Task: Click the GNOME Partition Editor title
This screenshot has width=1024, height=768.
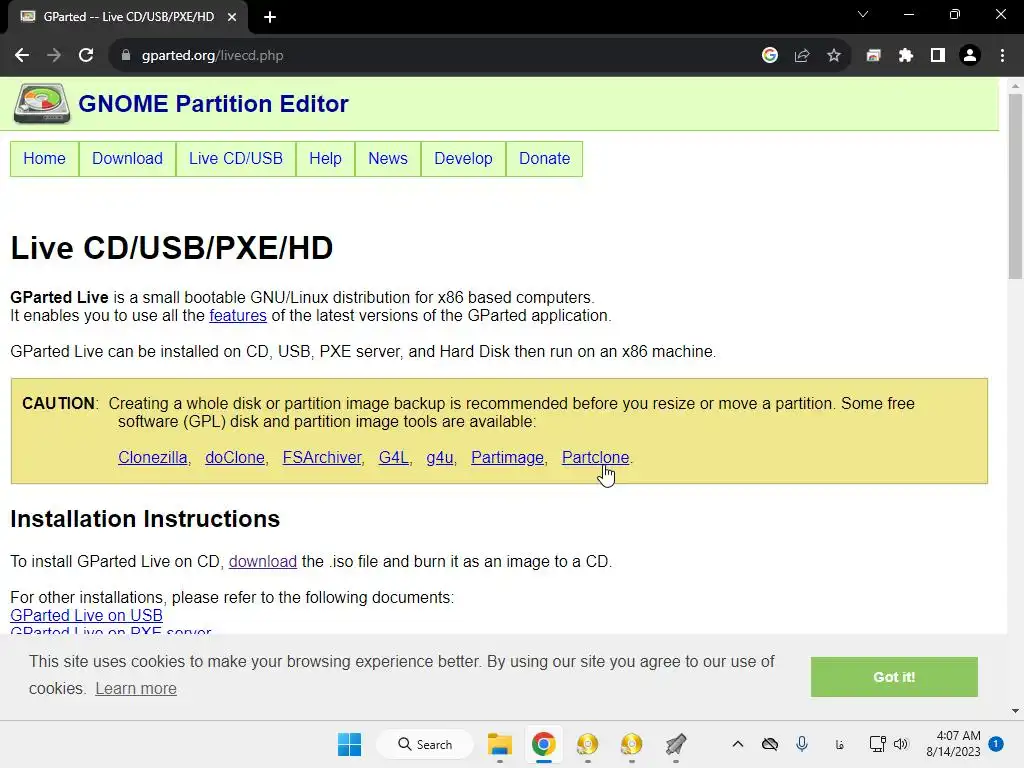Action: click(x=213, y=103)
